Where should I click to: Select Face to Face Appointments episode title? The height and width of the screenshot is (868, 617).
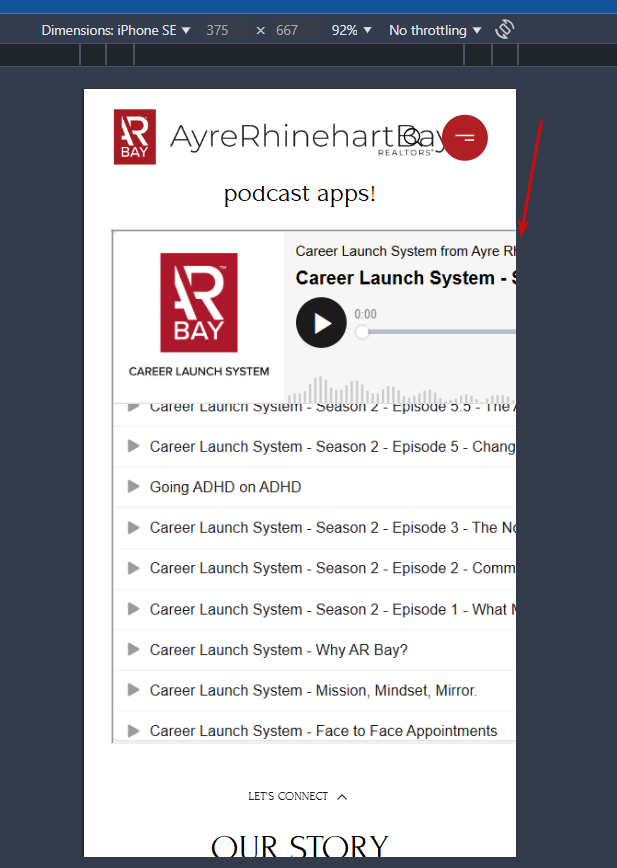point(323,731)
